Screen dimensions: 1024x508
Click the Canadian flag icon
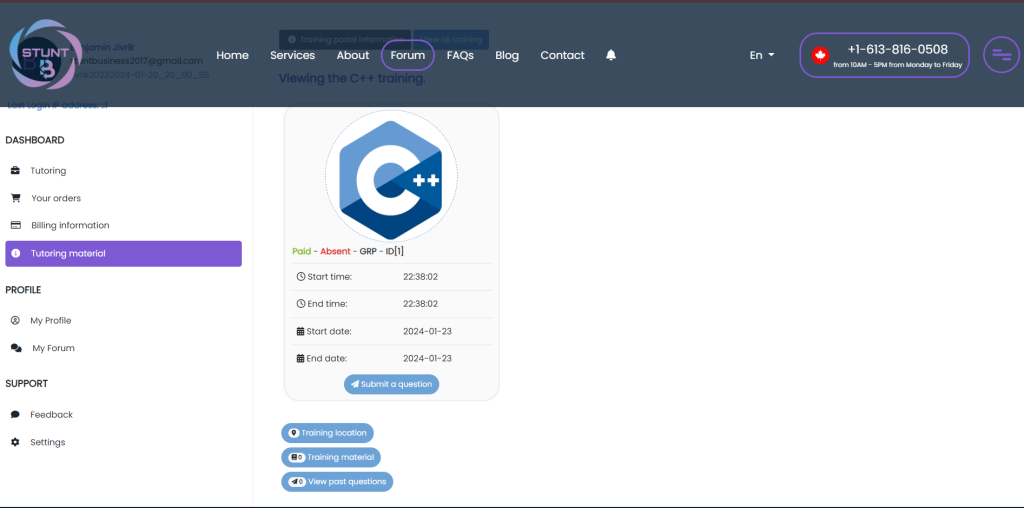[x=820, y=56]
